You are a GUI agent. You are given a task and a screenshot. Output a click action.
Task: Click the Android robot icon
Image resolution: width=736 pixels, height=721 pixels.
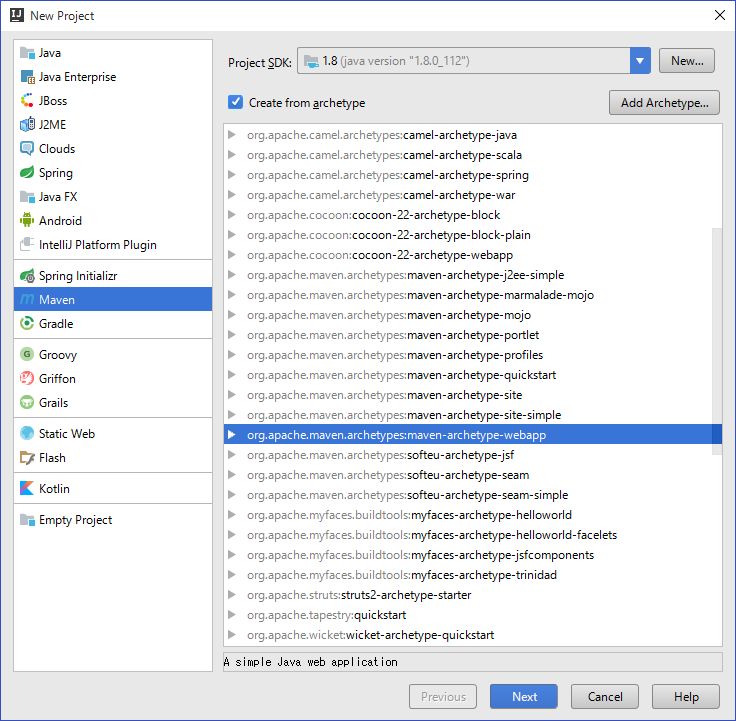tap(27, 221)
